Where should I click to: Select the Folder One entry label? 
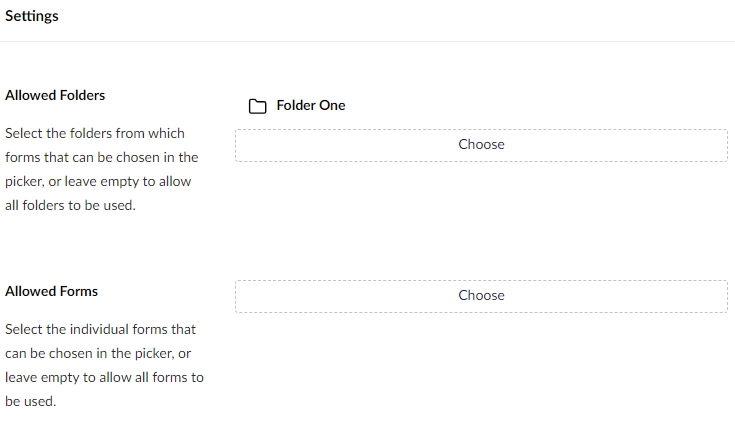310,105
